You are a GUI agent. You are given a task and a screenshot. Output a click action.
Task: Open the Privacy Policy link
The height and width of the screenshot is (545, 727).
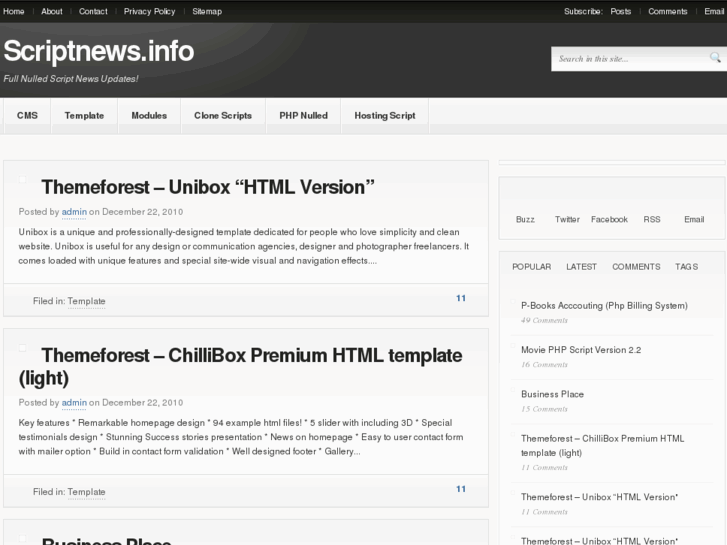click(x=149, y=12)
